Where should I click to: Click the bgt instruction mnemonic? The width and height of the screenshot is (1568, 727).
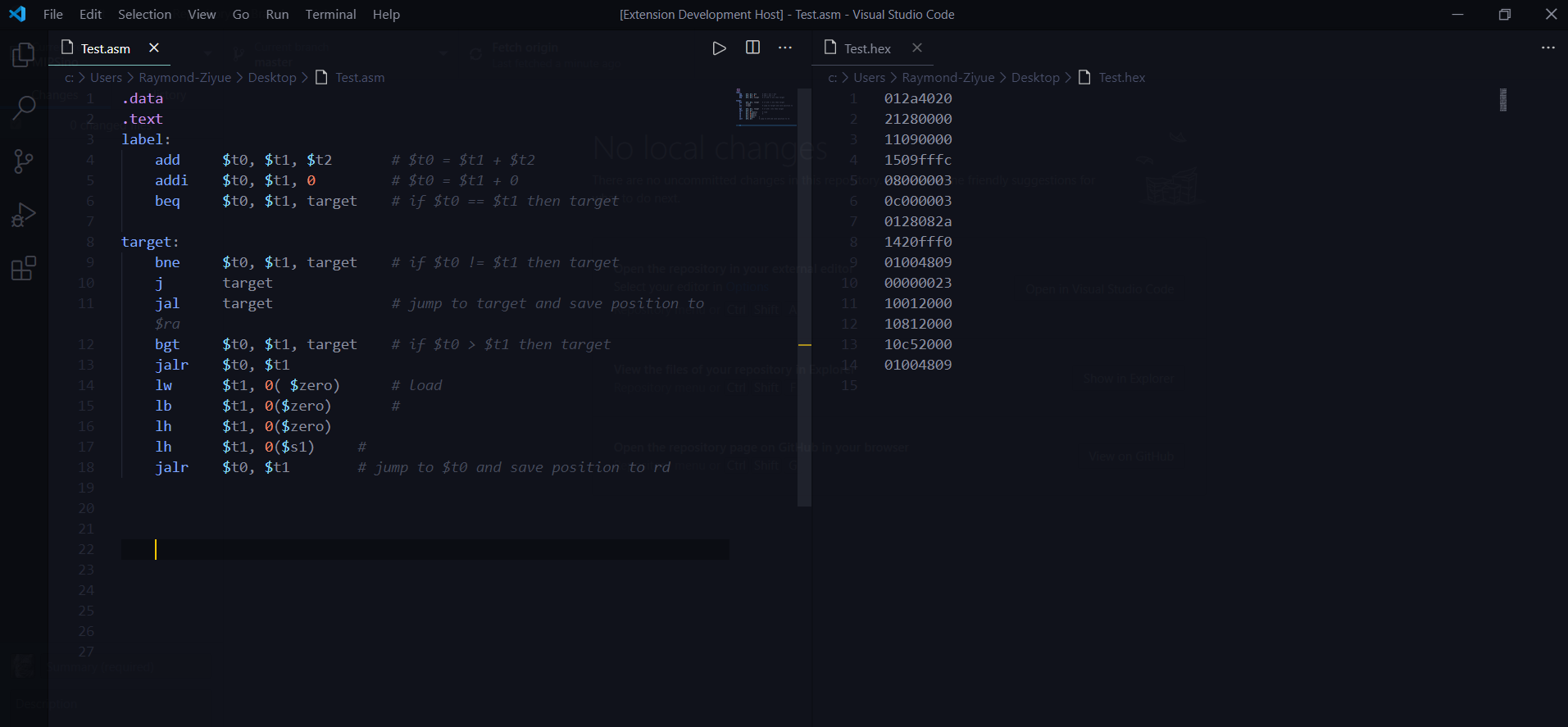167,344
